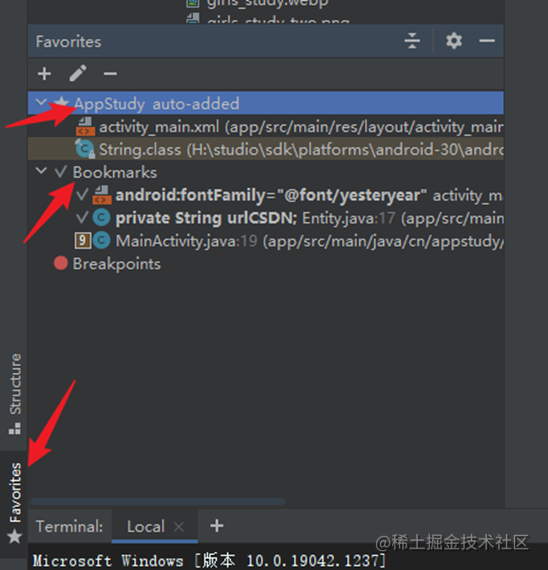This screenshot has width=548, height=570.
Task: Open the android:fontFamily bookmark
Action: tap(266, 195)
